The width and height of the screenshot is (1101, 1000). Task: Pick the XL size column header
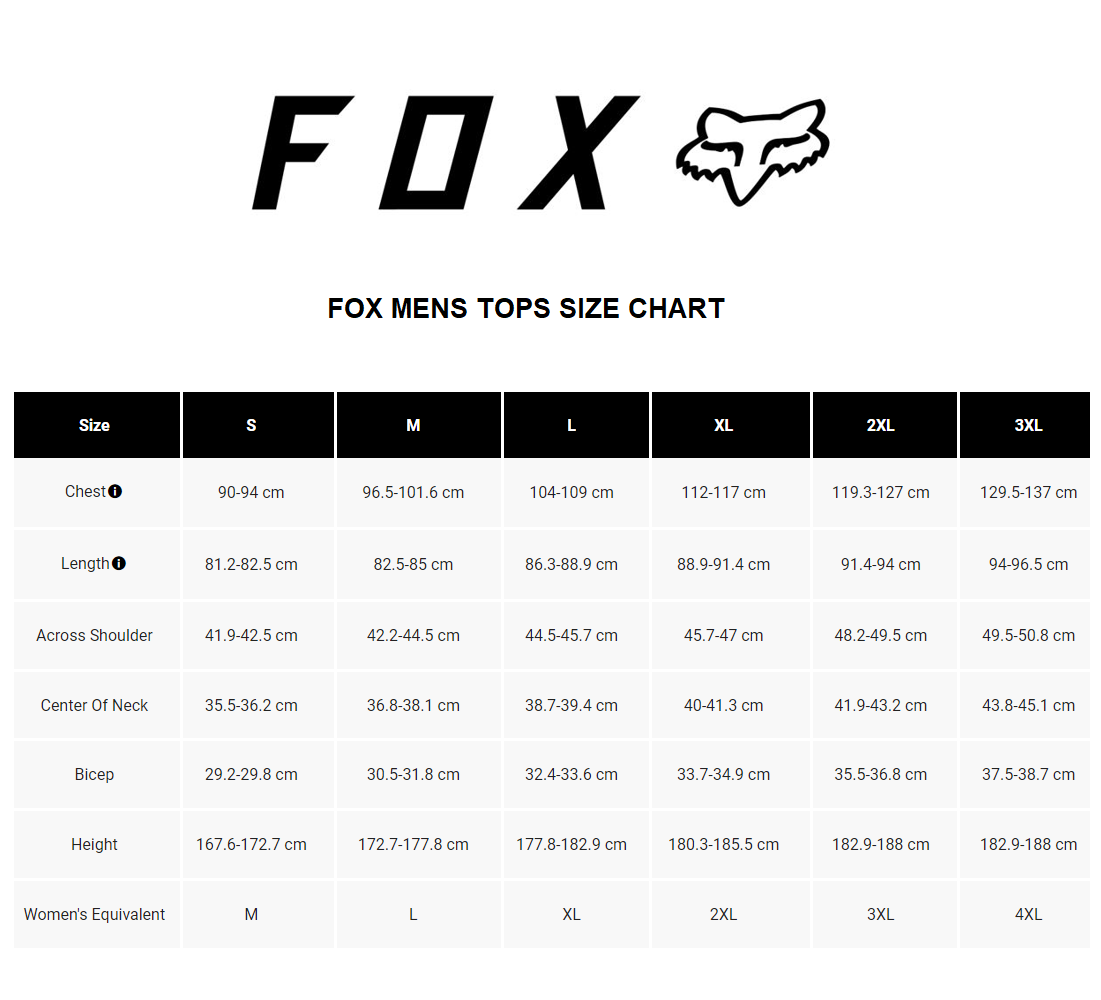(x=724, y=425)
